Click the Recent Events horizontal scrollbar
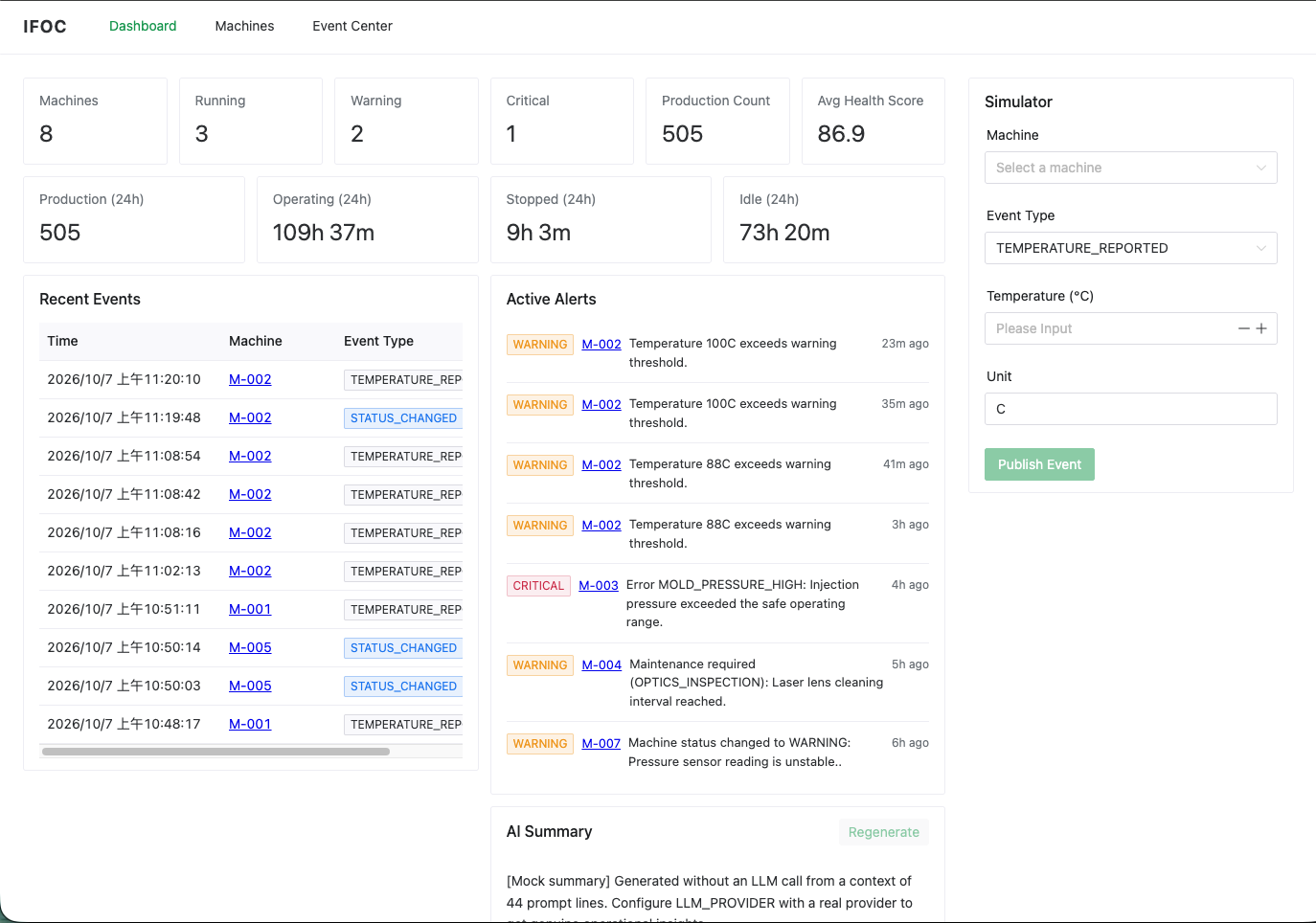 (216, 752)
